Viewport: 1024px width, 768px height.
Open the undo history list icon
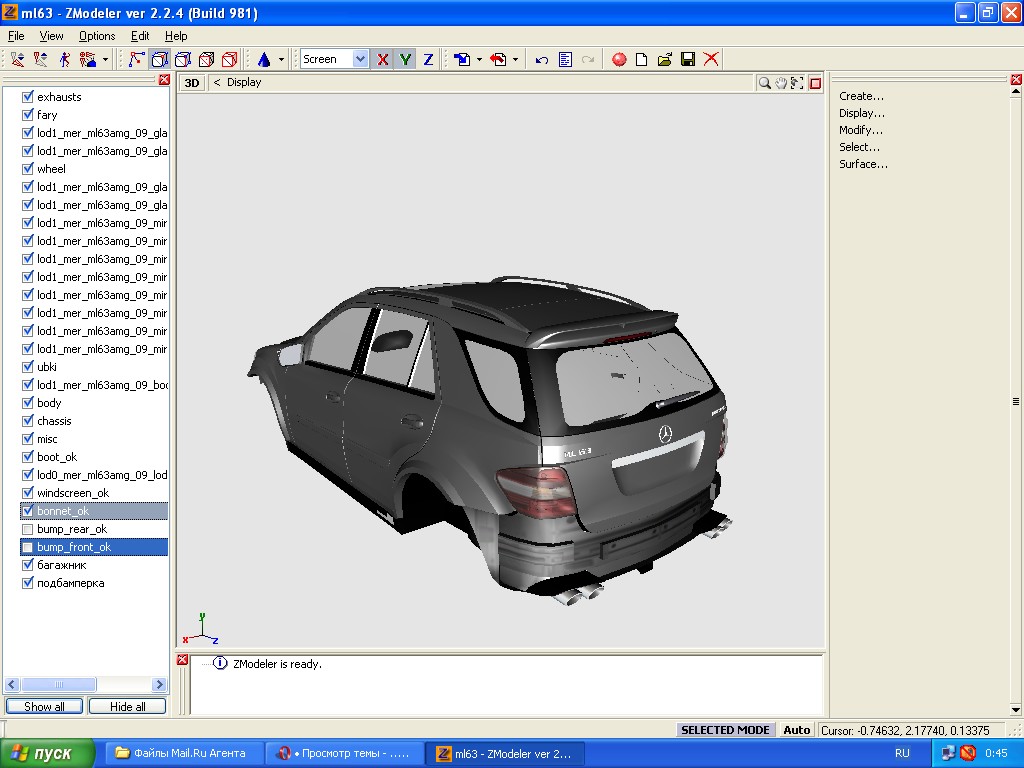pos(566,59)
